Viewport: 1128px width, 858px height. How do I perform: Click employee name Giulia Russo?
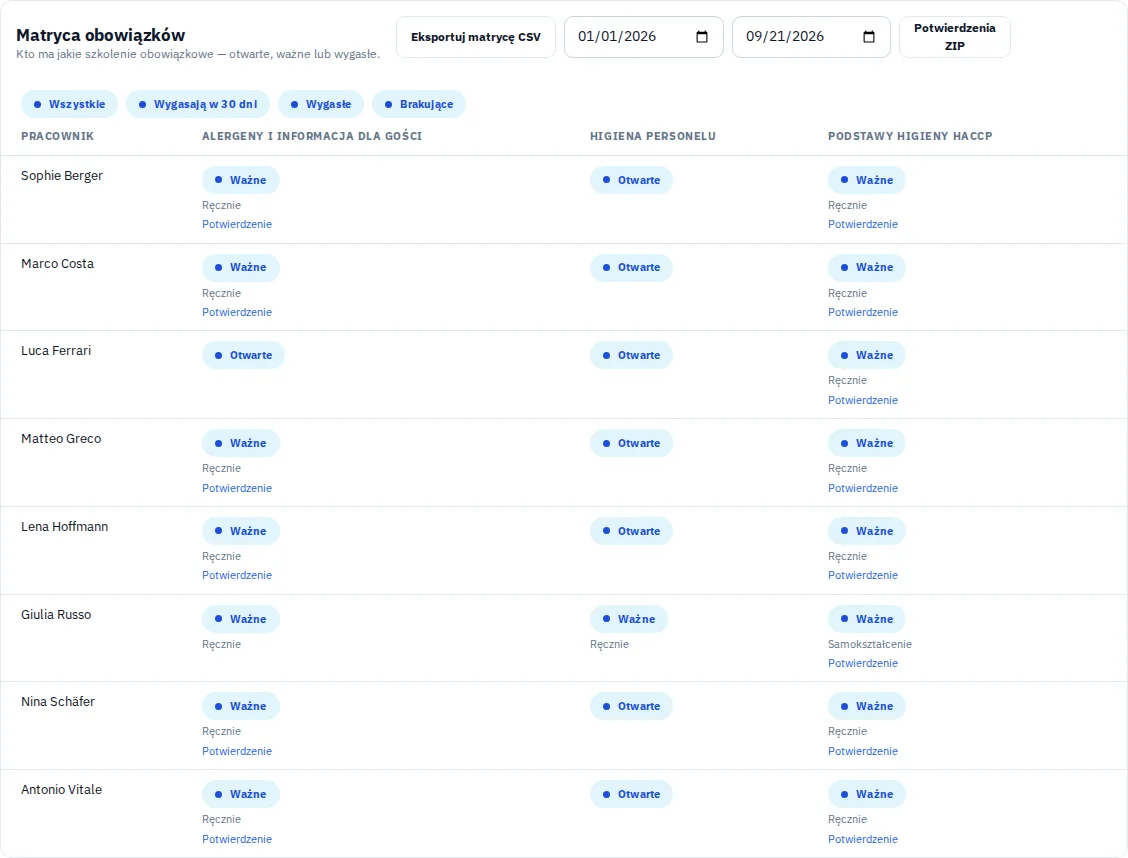[56, 614]
